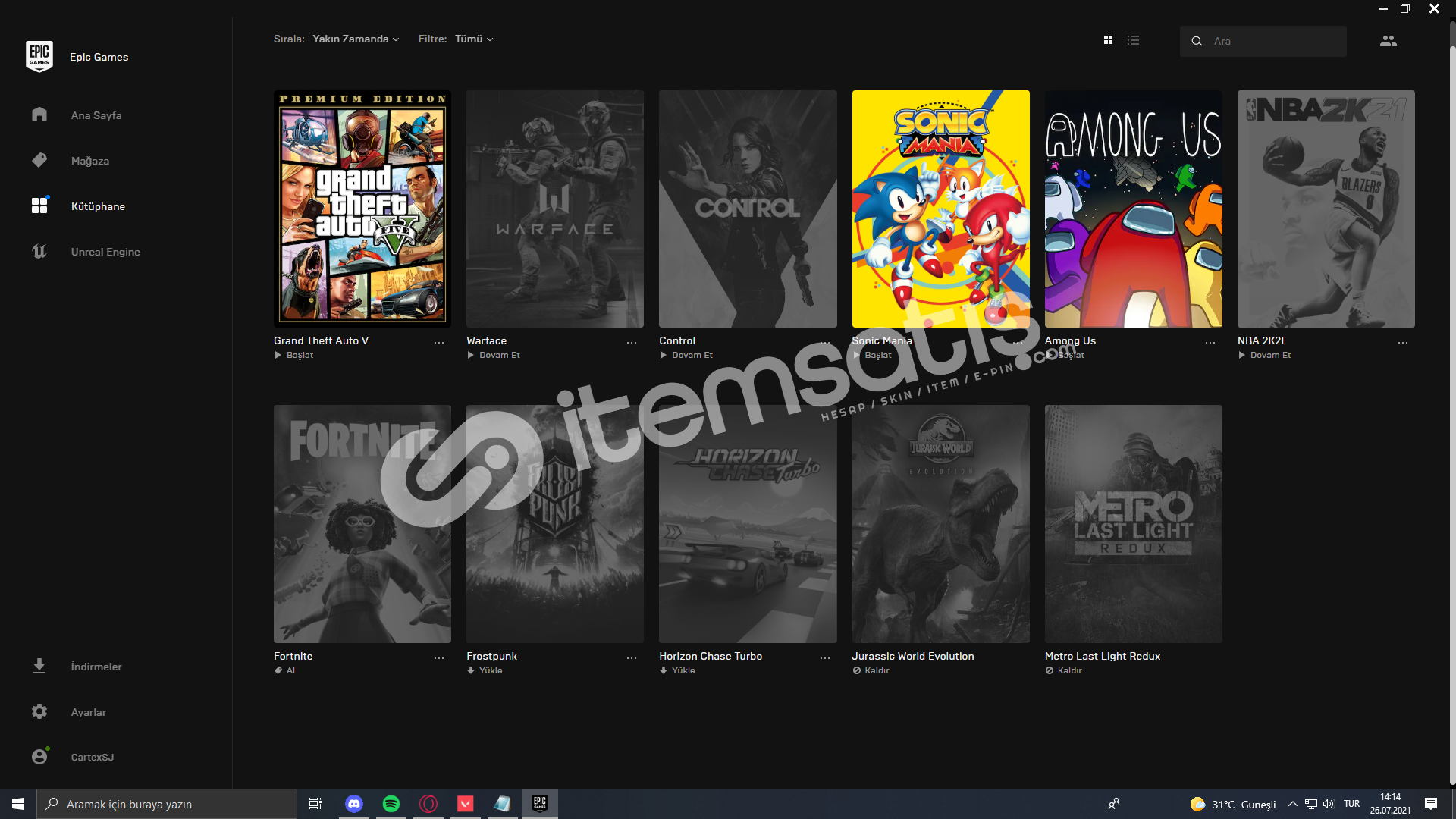The width and height of the screenshot is (1456, 819).
Task: Open Ana Sayfa home icon
Action: [x=39, y=115]
